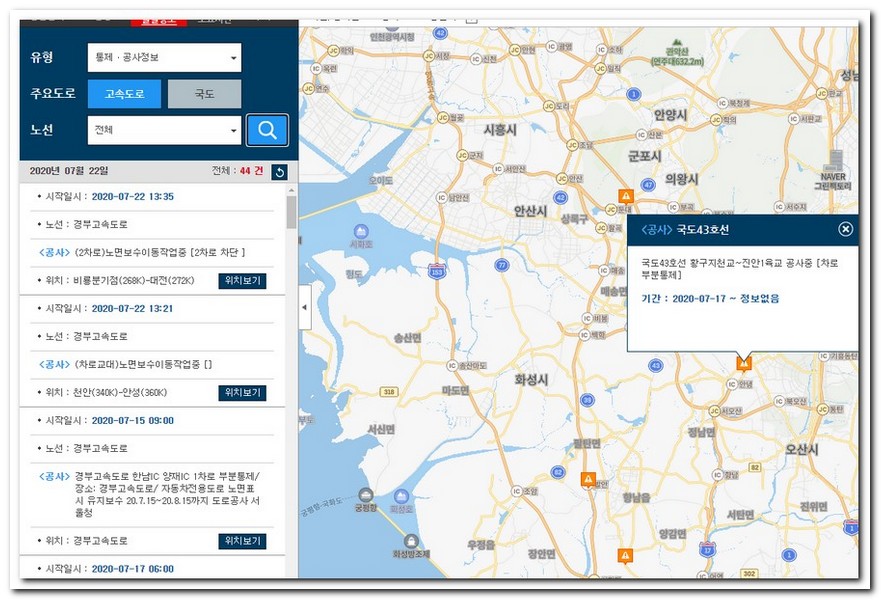Click the warning marker under the popup
The height and width of the screenshot is (600, 881).
click(x=743, y=363)
